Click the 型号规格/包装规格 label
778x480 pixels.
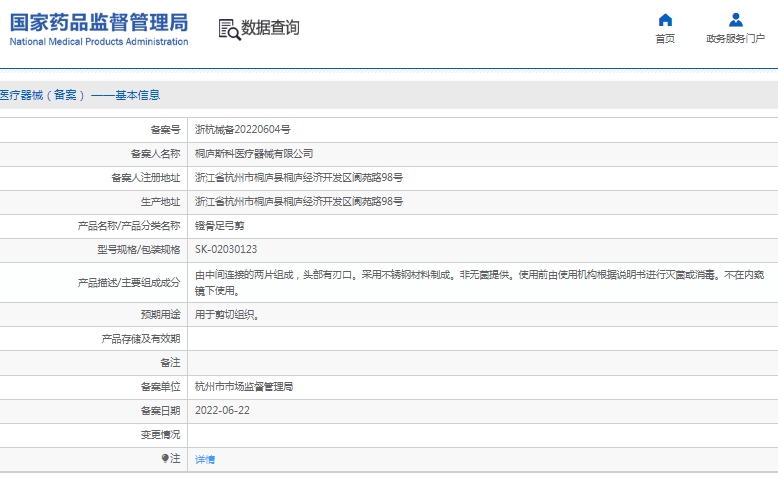[x=138, y=249]
